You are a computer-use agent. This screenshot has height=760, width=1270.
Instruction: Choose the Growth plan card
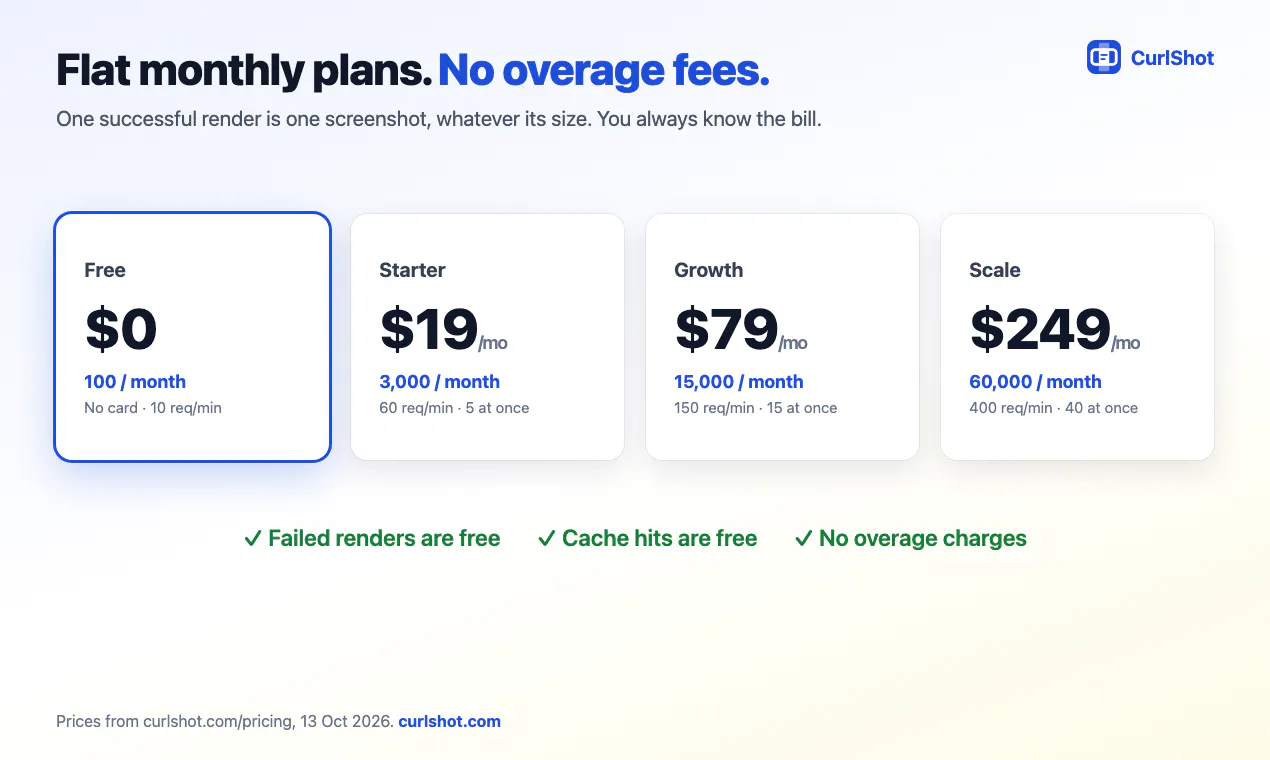pos(782,337)
